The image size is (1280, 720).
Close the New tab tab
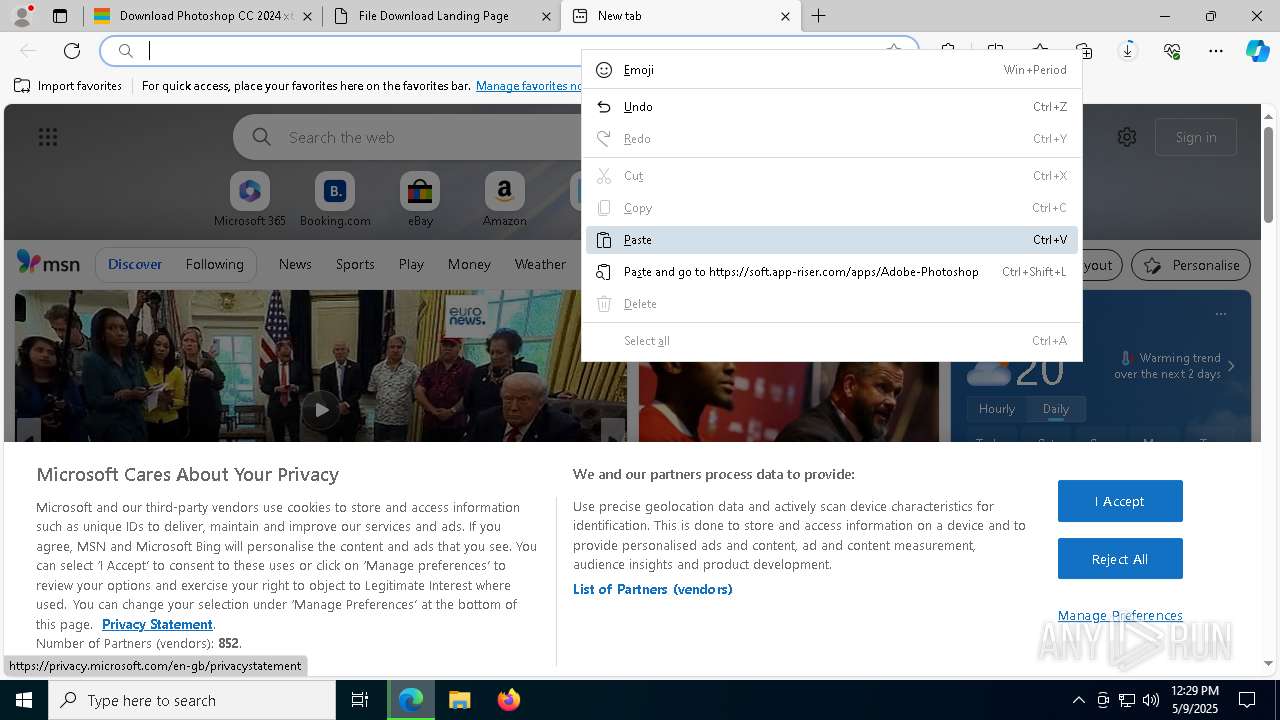click(785, 16)
